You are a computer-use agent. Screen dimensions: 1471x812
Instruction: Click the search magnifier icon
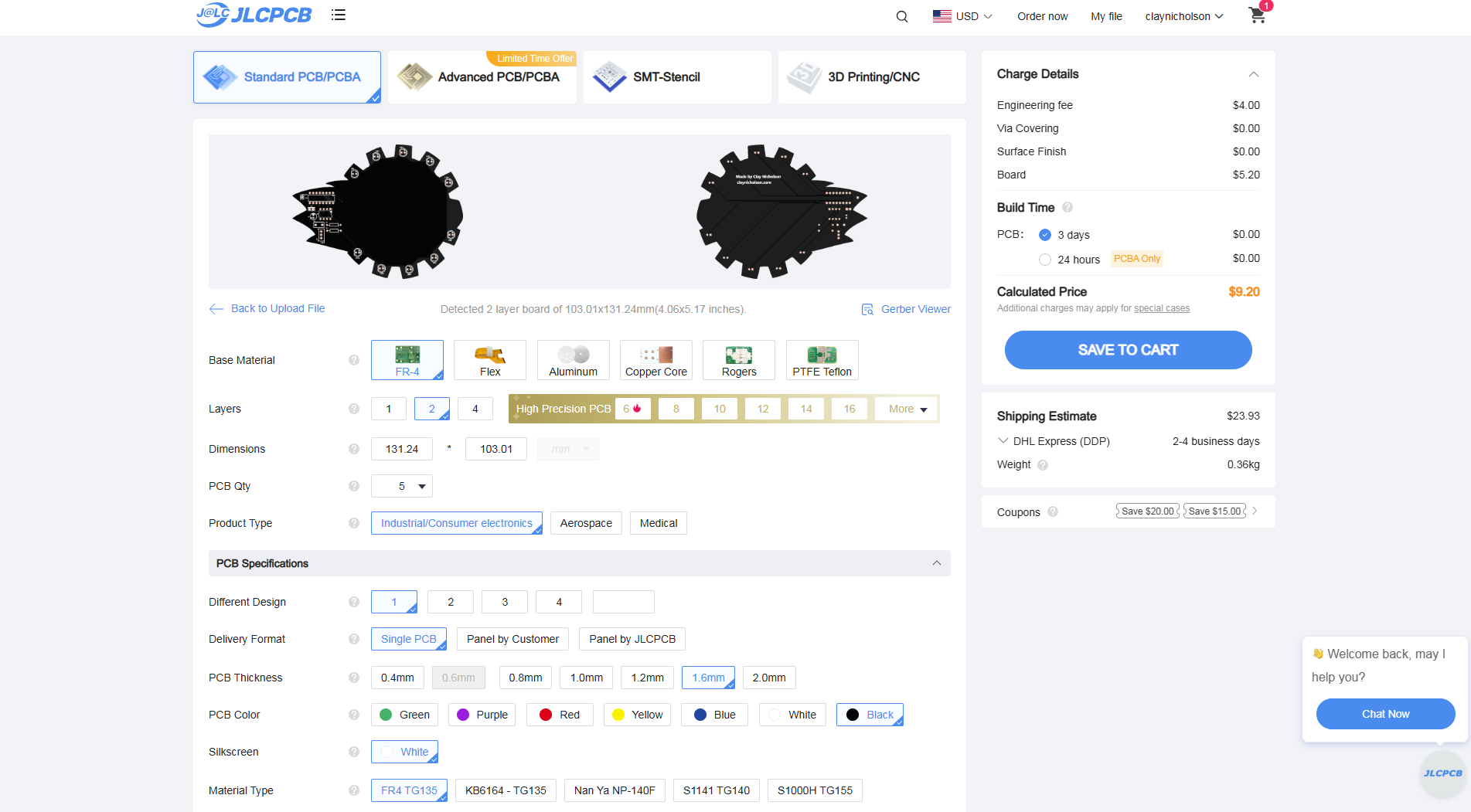click(902, 16)
